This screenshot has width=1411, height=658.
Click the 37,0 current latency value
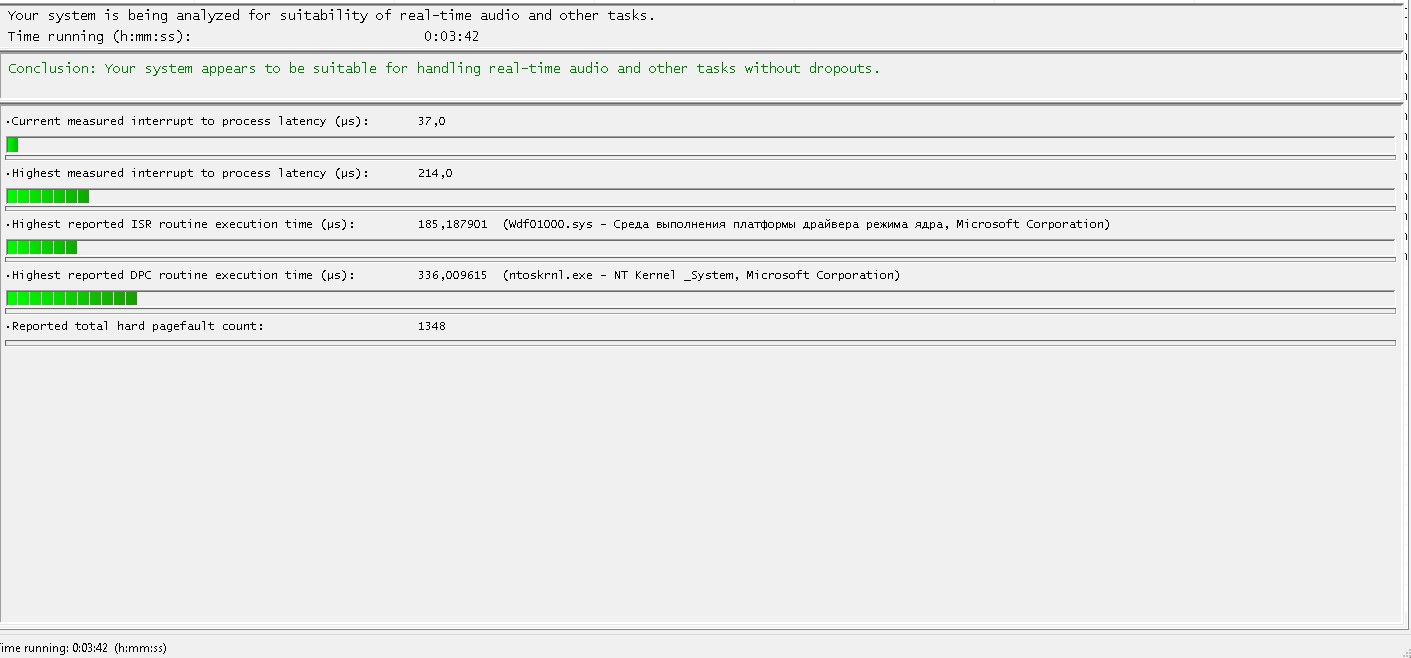[x=432, y=121]
